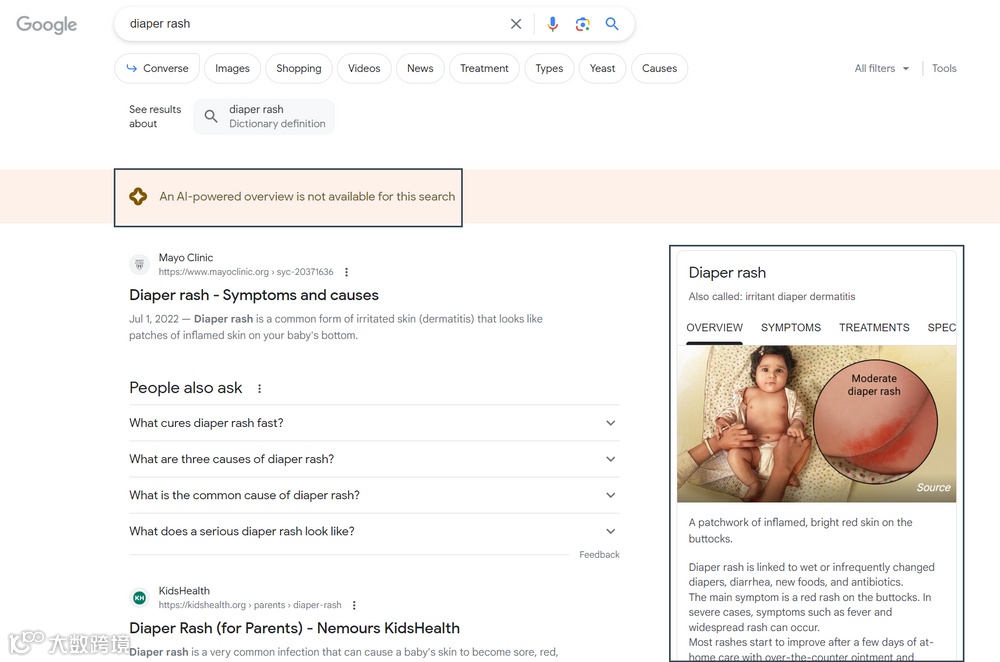Switch to News results
Screen dimensions: 1000x662
pyautogui.click(x=420, y=68)
